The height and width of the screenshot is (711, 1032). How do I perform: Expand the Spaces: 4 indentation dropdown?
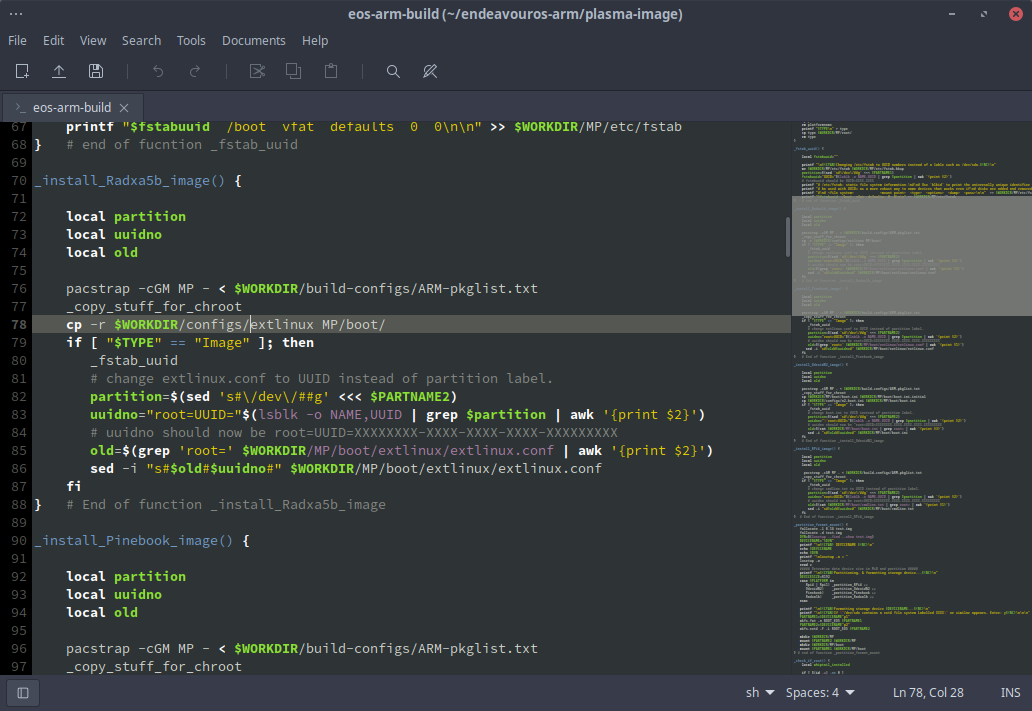[x=820, y=693]
